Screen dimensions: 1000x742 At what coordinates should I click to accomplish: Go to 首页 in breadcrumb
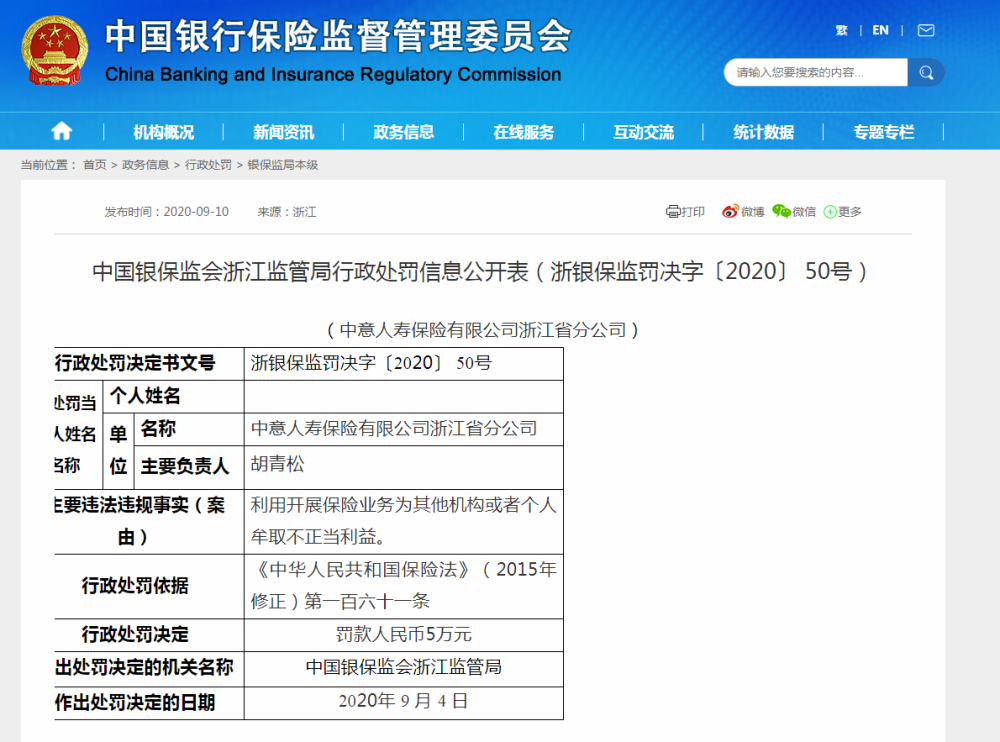coord(95,165)
